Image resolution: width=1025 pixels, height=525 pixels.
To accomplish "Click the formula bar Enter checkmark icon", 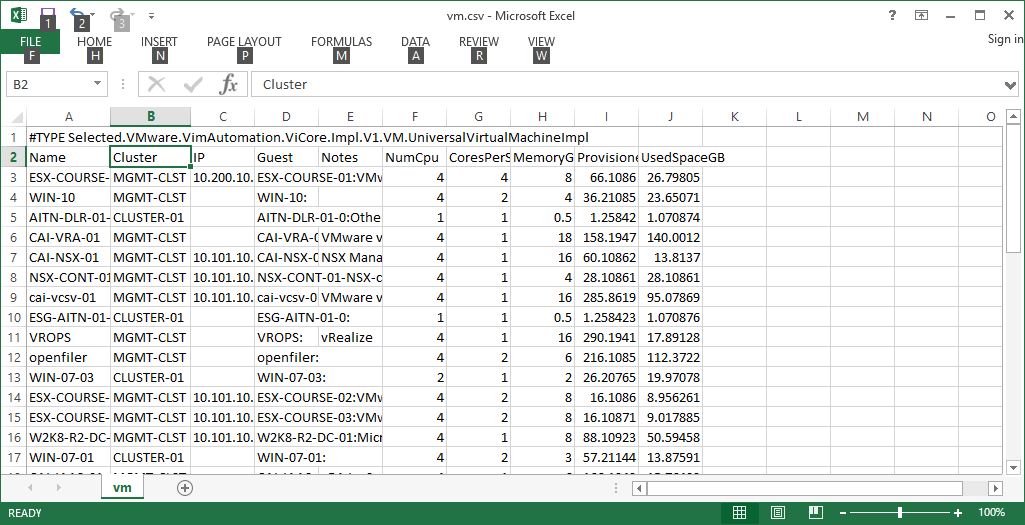I will 193,84.
